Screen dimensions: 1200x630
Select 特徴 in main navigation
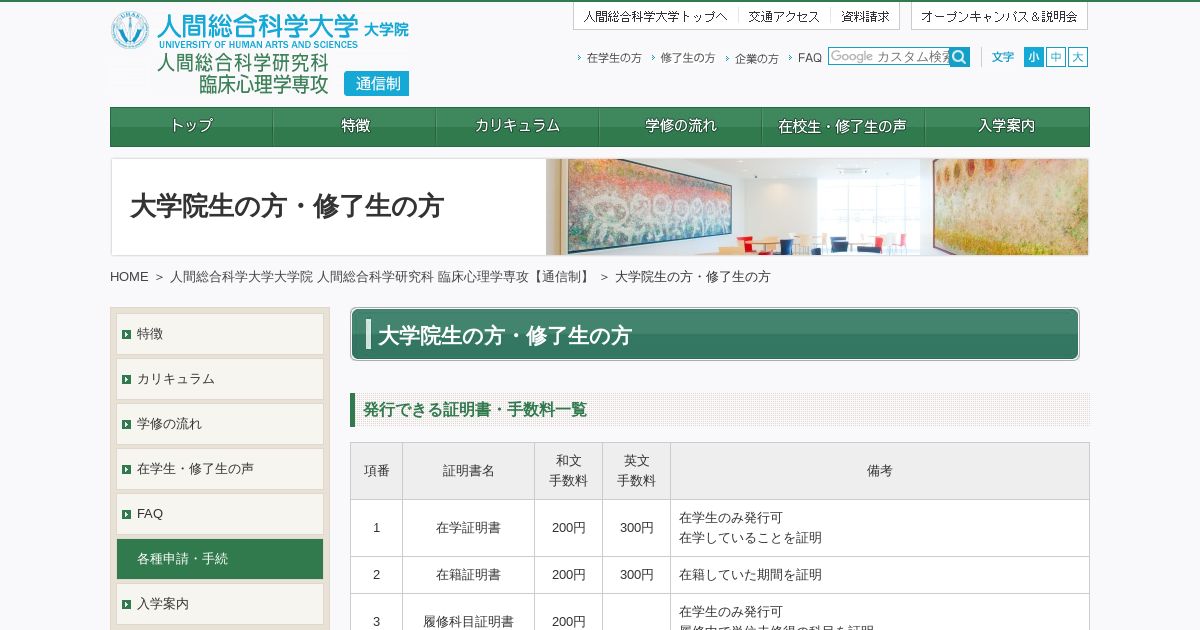(x=355, y=127)
